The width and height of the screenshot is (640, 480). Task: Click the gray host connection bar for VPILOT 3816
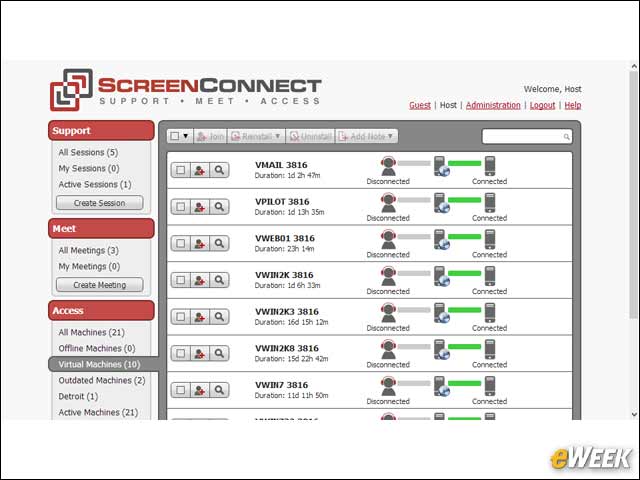[414, 200]
